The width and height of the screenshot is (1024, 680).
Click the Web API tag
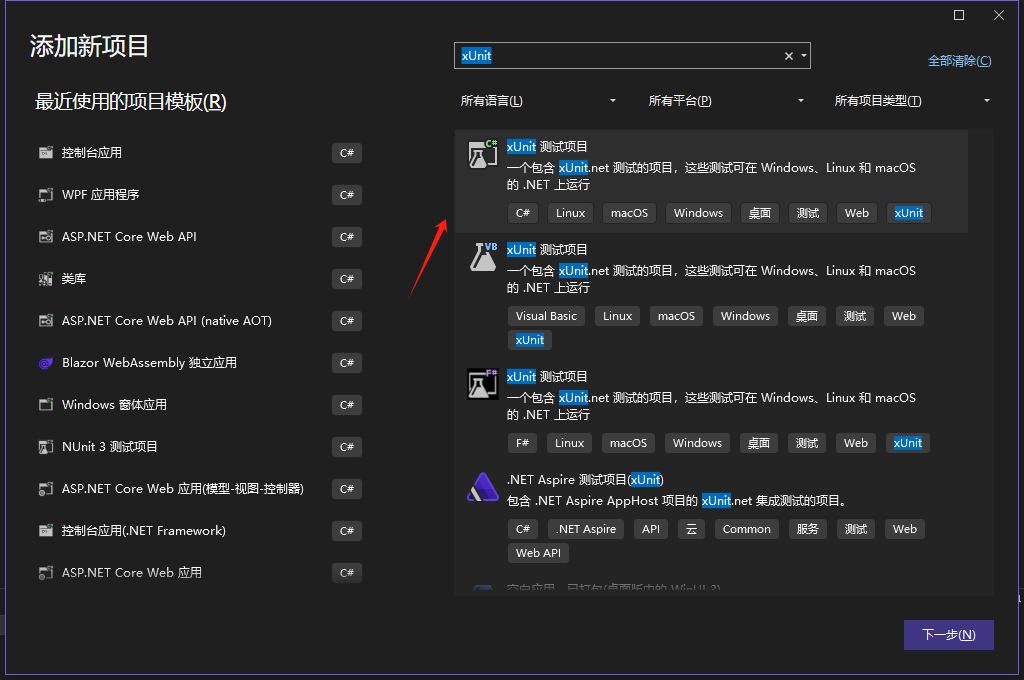(538, 553)
